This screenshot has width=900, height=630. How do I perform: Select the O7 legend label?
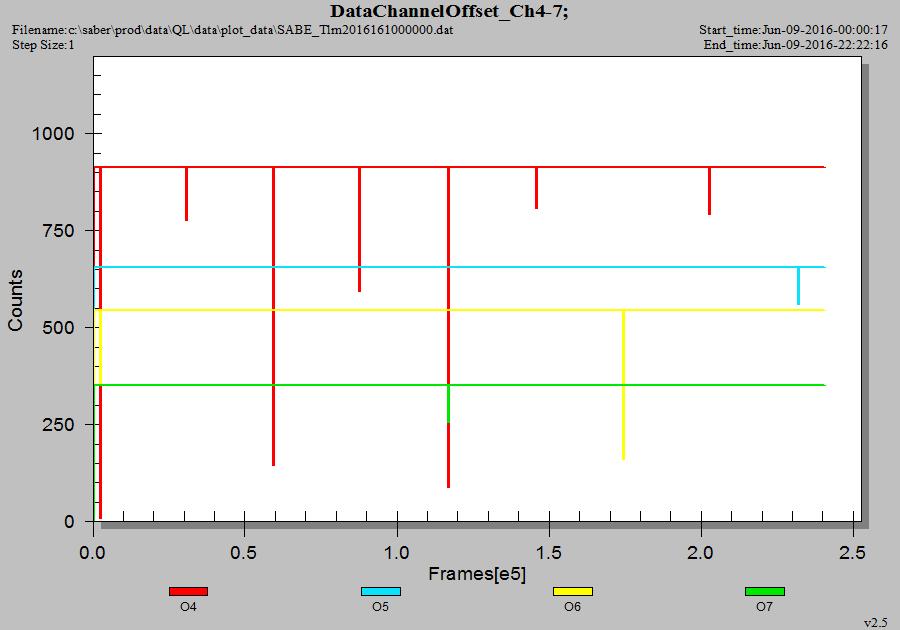coord(765,606)
